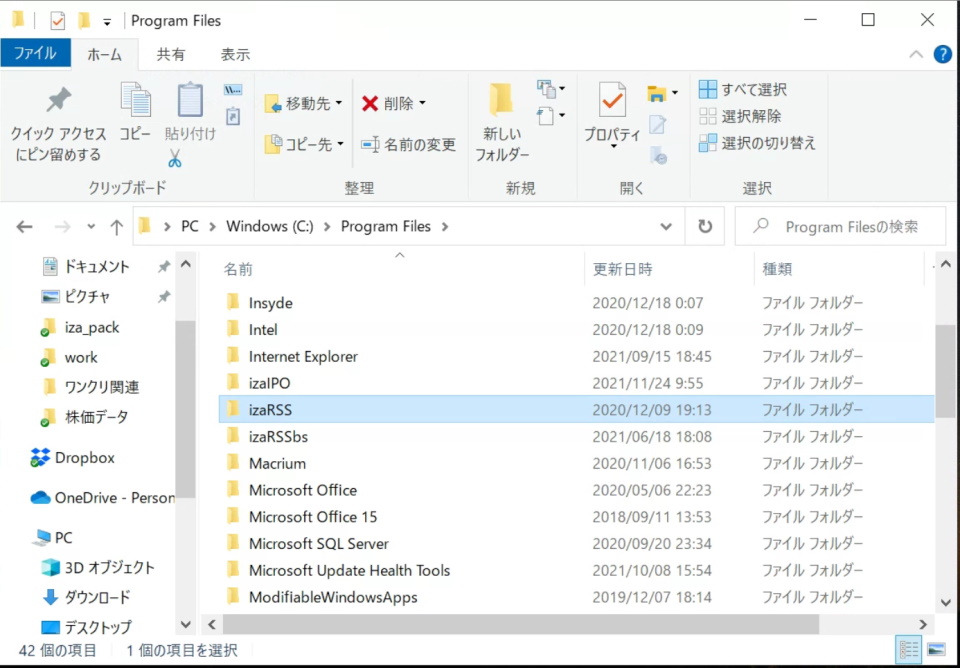The height and width of the screenshot is (668, 960).
Task: Open the easy access dropdown in 新規 group
Action: click(551, 115)
